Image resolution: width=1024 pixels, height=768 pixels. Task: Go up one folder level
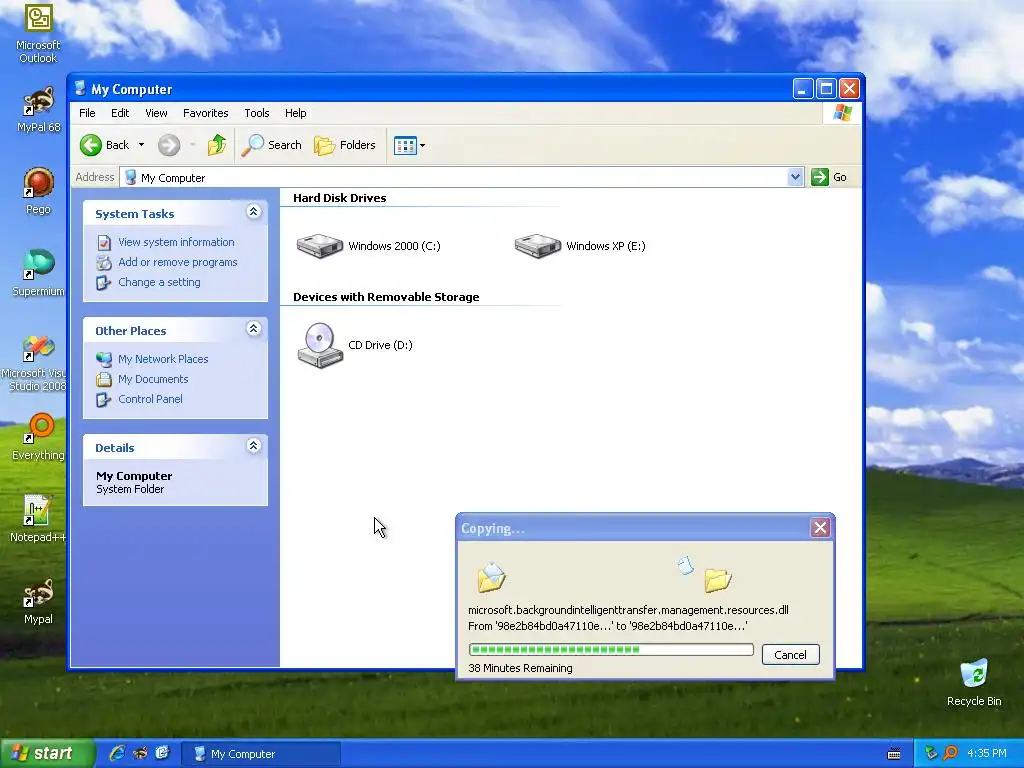(x=217, y=145)
